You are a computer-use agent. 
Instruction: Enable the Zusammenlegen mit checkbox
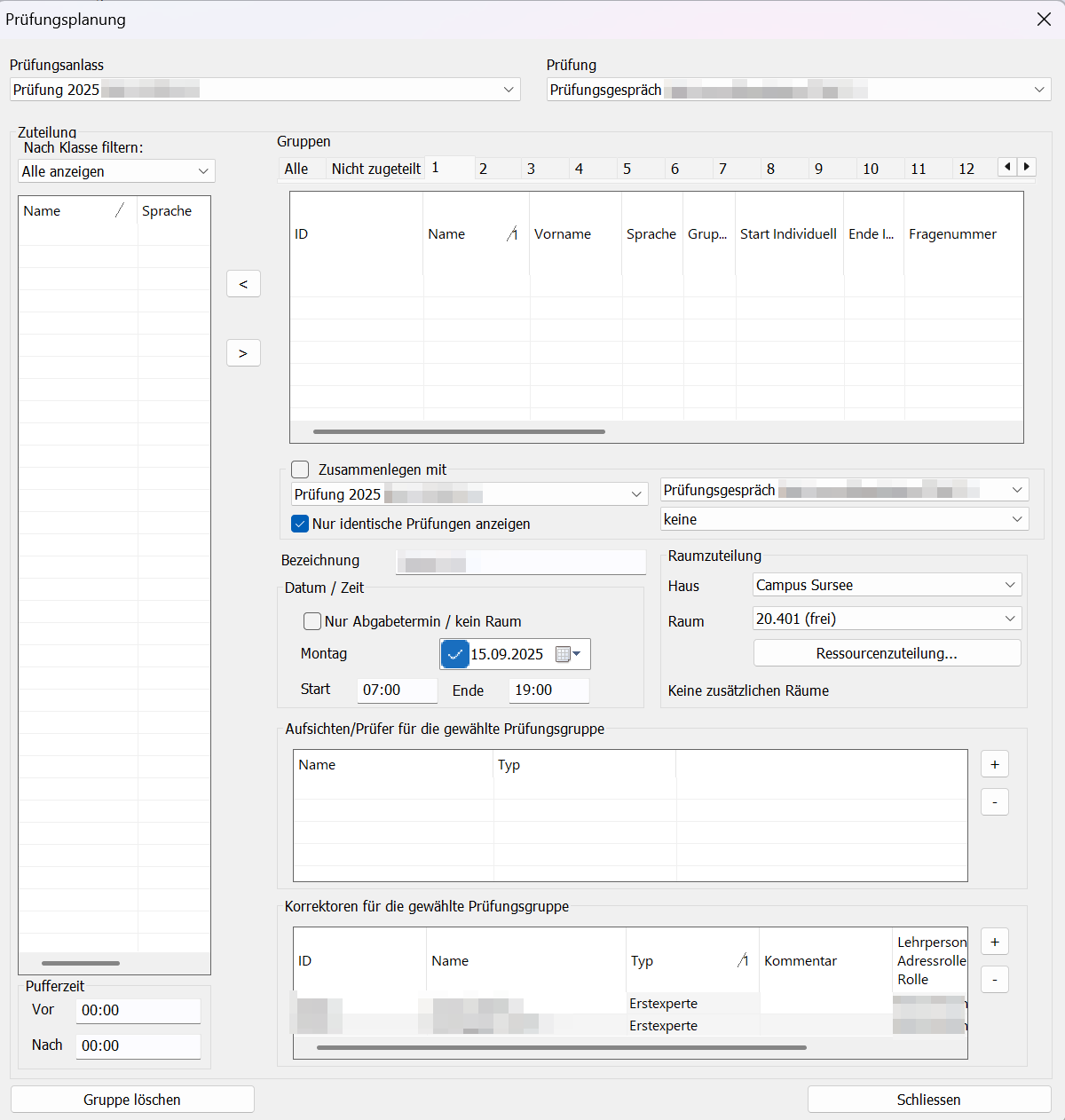tap(301, 469)
